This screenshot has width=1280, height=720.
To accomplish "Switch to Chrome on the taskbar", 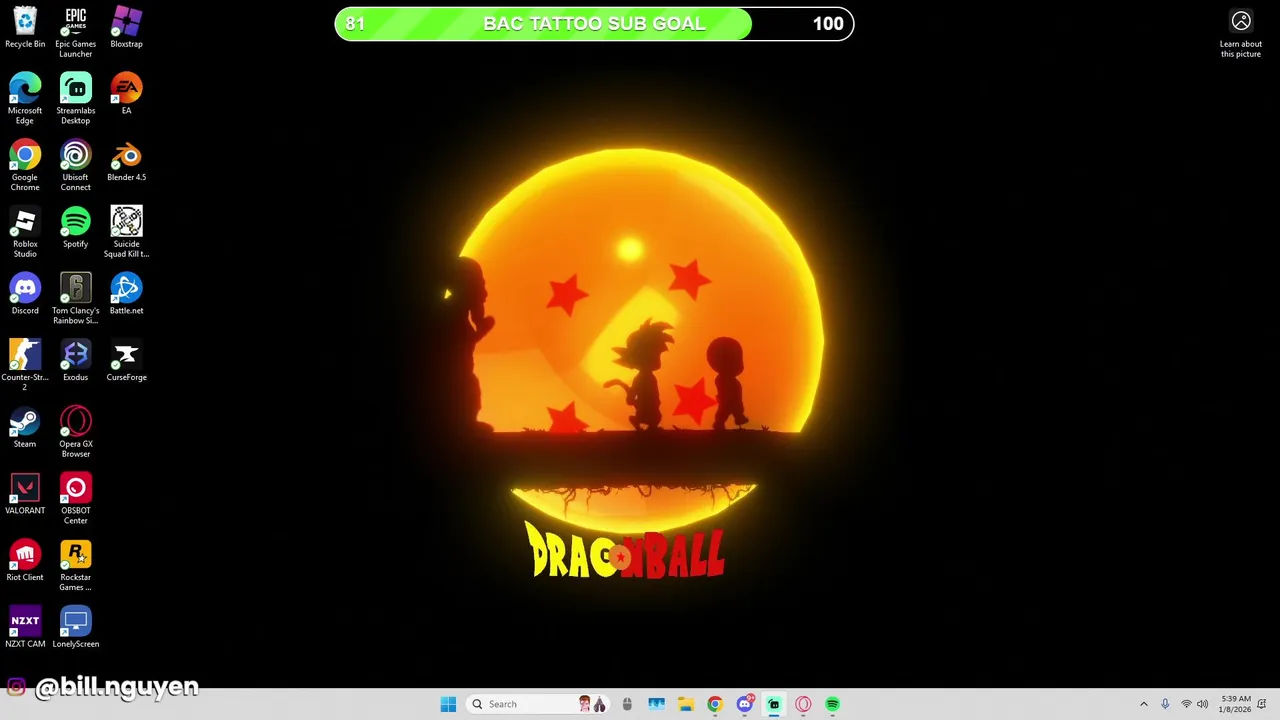I will tap(714, 704).
